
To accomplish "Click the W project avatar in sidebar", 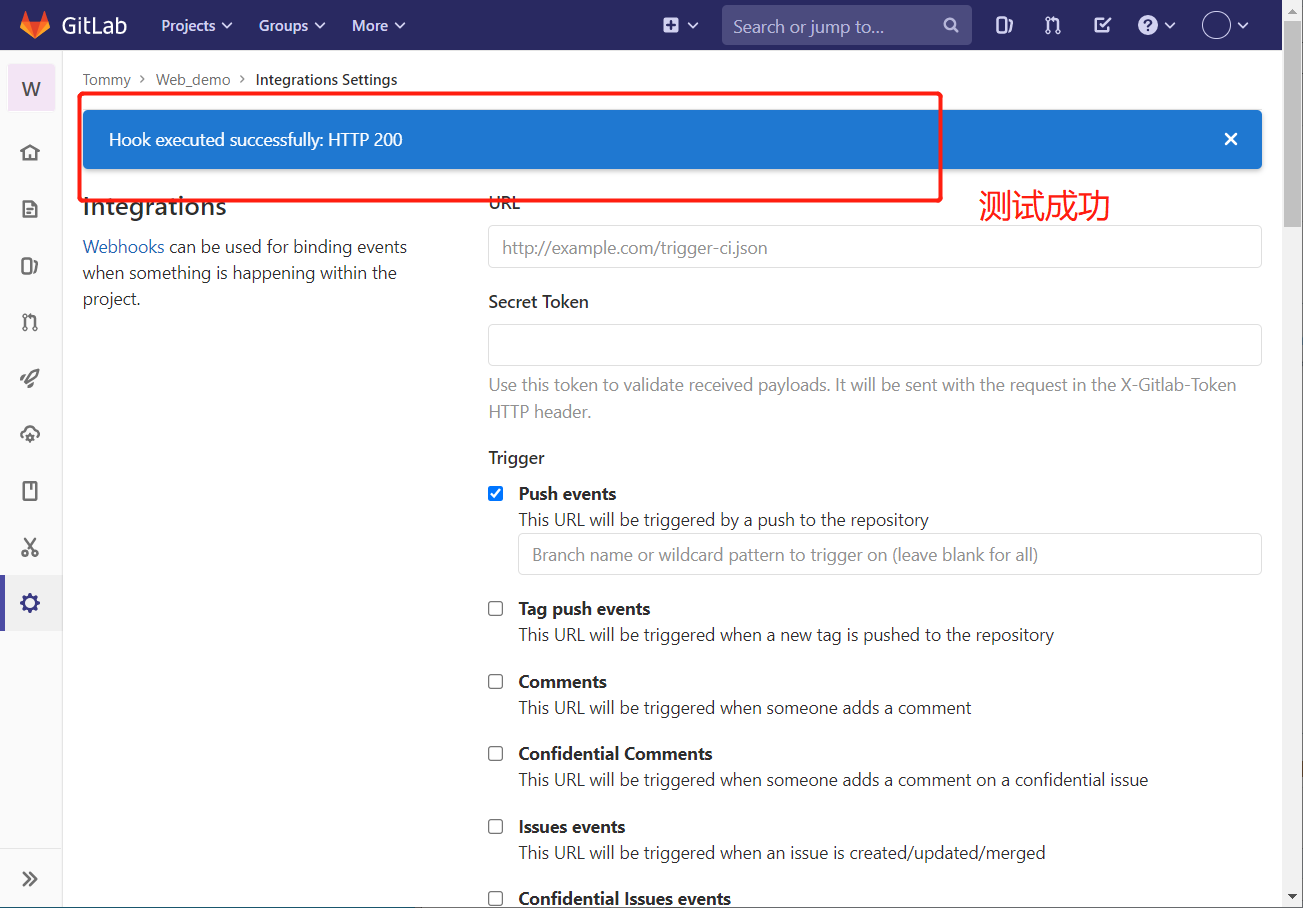I will 31,88.
